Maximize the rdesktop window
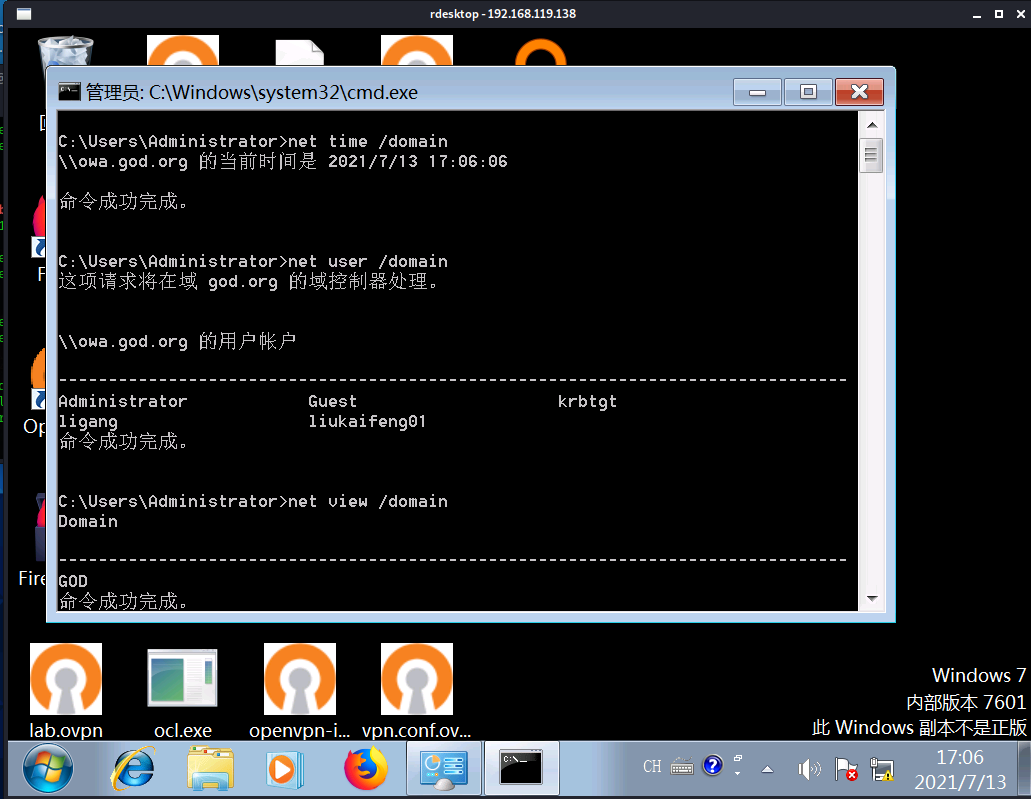1031x799 pixels. point(999,14)
